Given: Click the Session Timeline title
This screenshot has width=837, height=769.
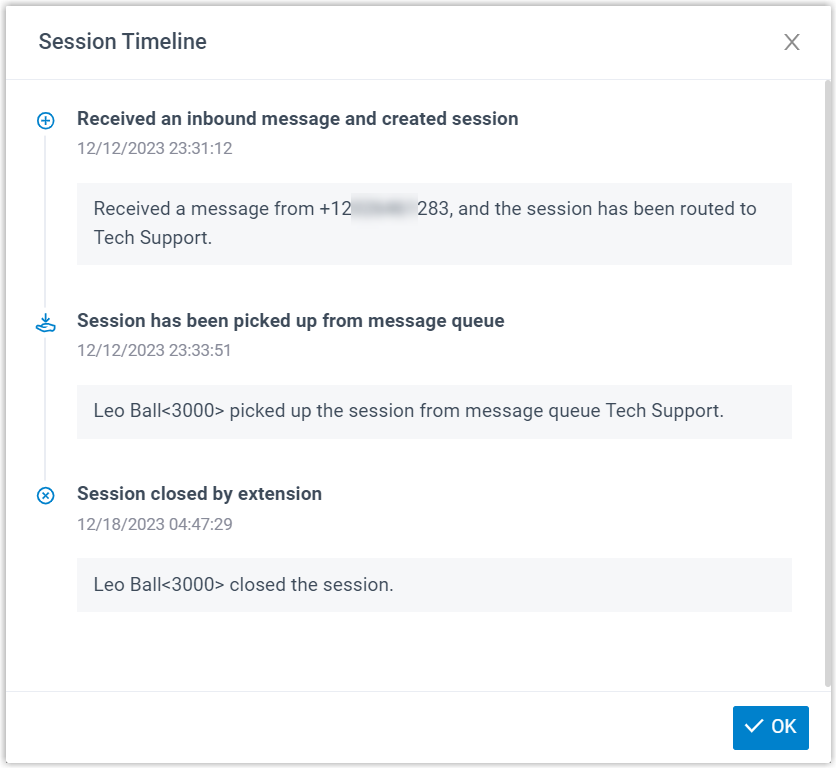Looking at the screenshot, I should (x=122, y=42).
